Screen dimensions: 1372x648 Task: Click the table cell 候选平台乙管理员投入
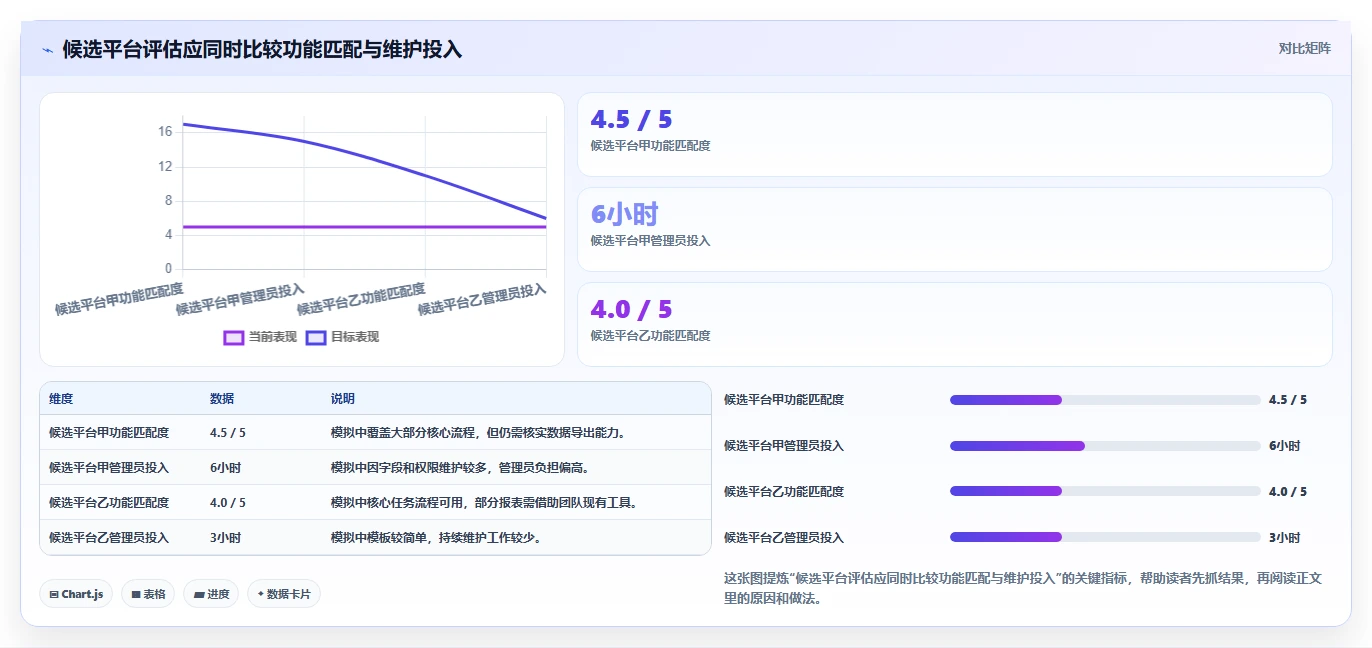tap(109, 538)
